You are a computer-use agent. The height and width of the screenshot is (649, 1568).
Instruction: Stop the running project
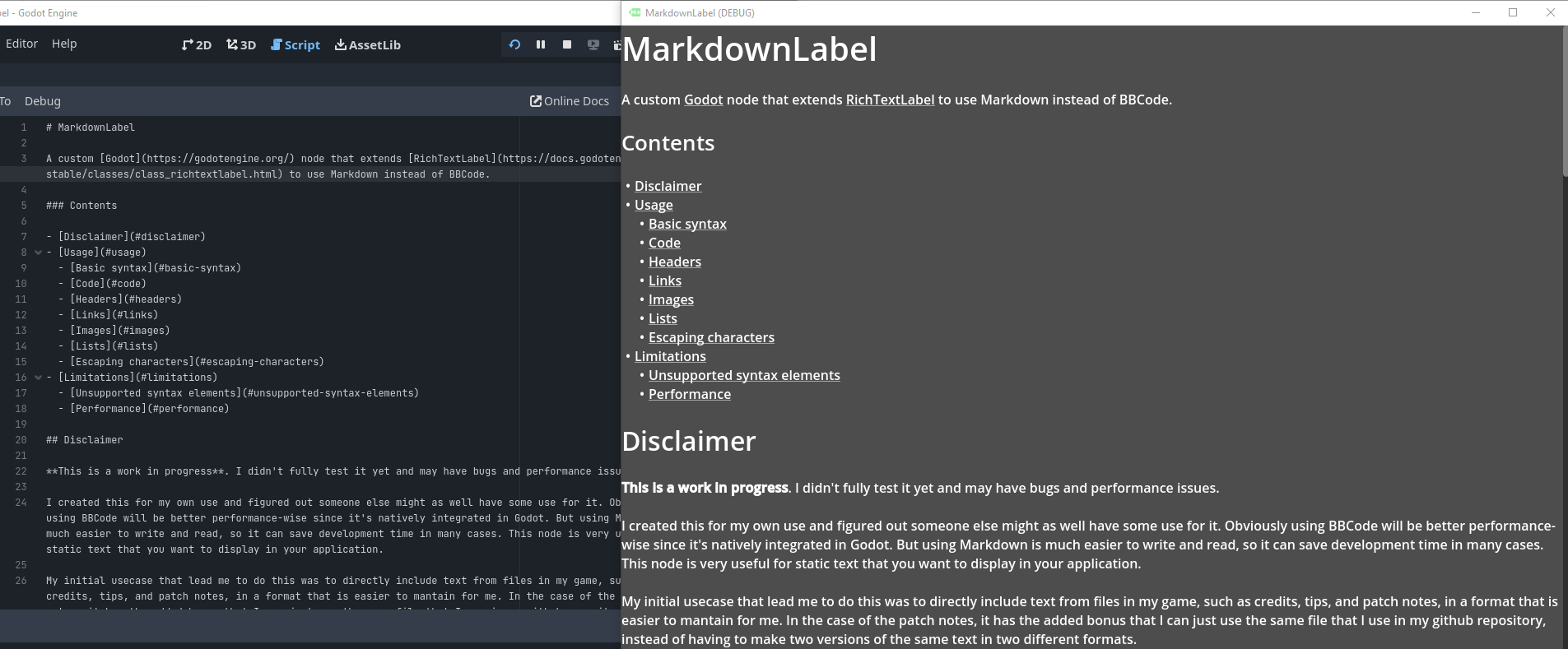click(567, 44)
